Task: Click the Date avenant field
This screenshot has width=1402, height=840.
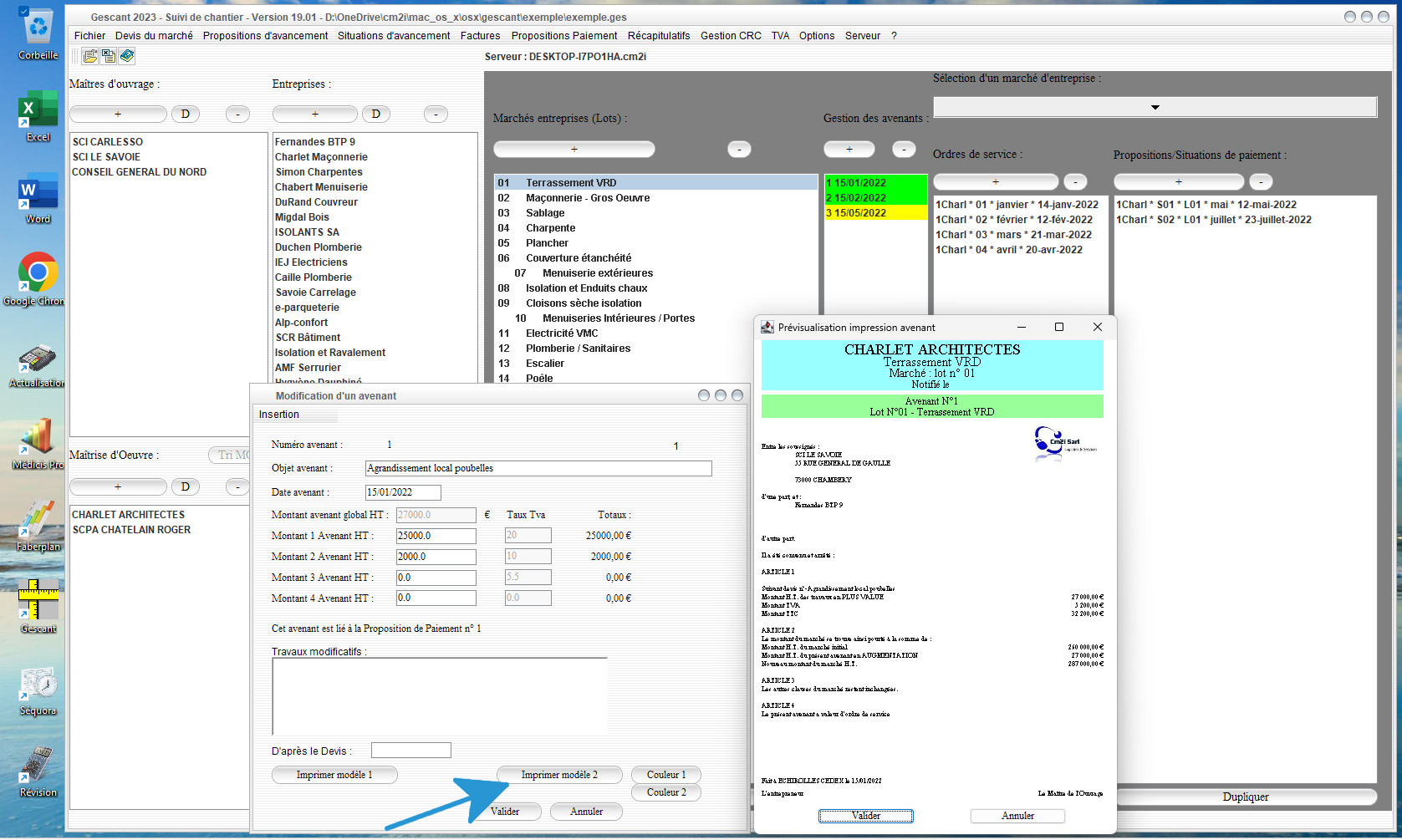Action: [x=403, y=492]
